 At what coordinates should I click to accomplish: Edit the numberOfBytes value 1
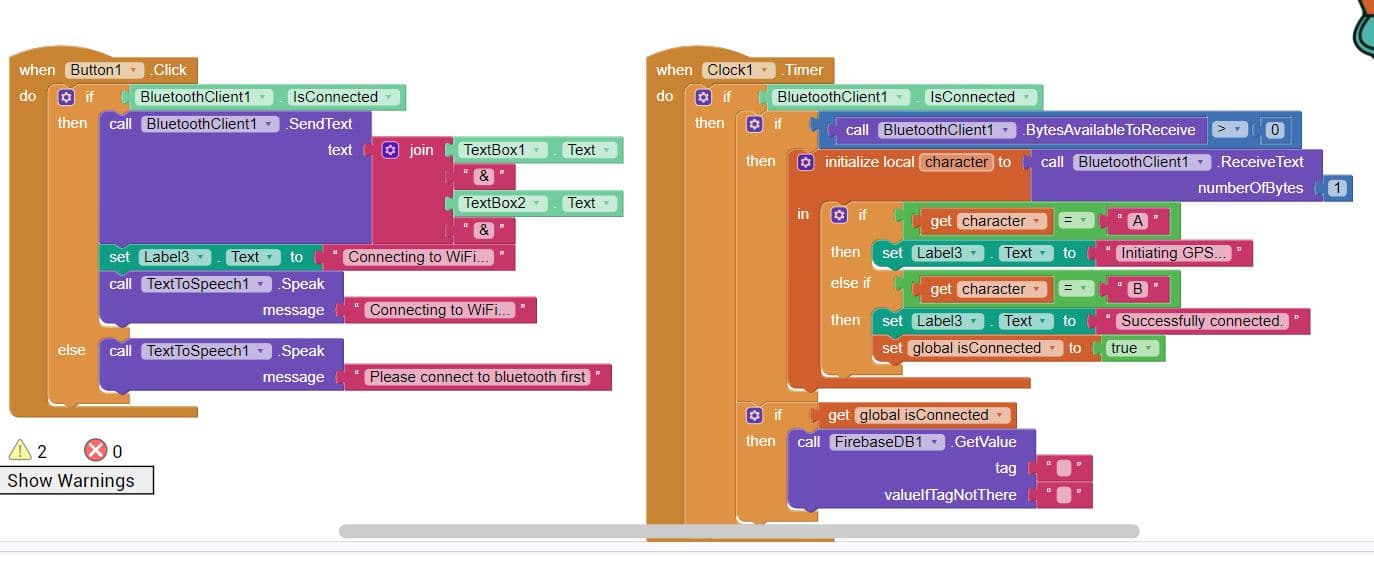1337,188
